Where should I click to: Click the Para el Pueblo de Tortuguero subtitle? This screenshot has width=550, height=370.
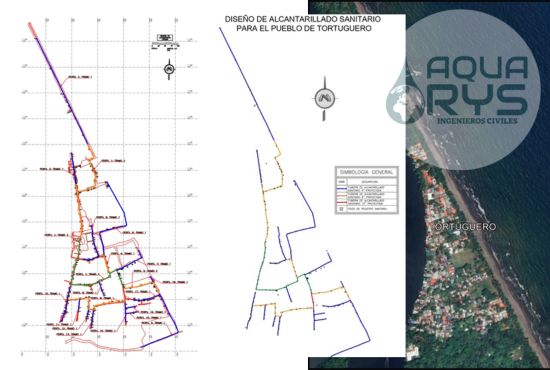tap(303, 28)
